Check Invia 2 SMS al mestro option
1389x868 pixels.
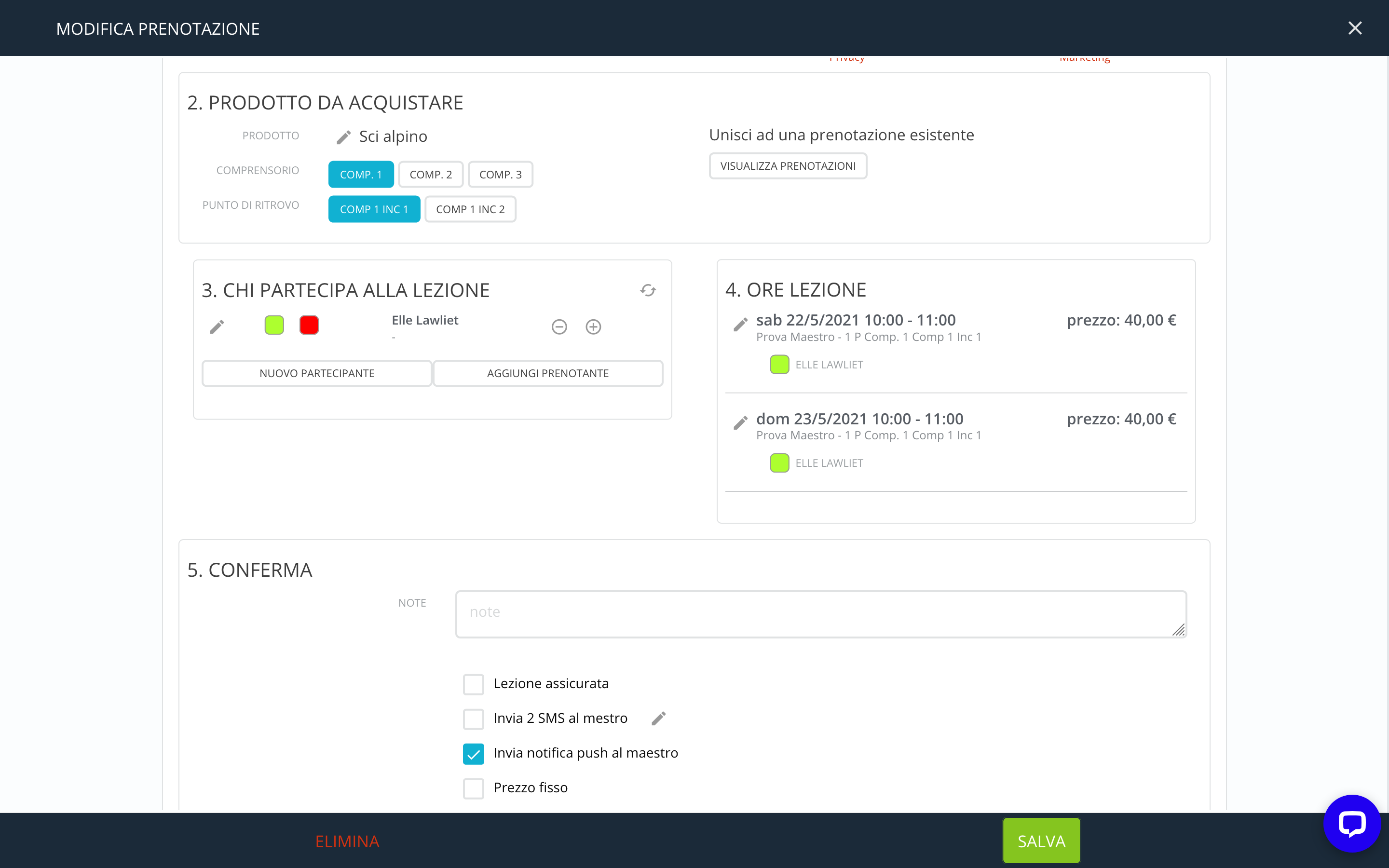[474, 719]
